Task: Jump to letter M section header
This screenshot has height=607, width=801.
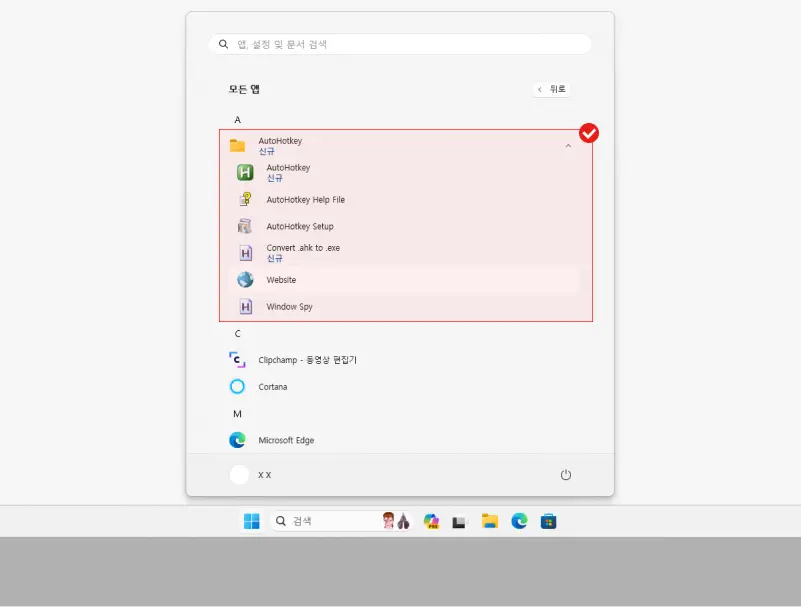Action: point(238,414)
